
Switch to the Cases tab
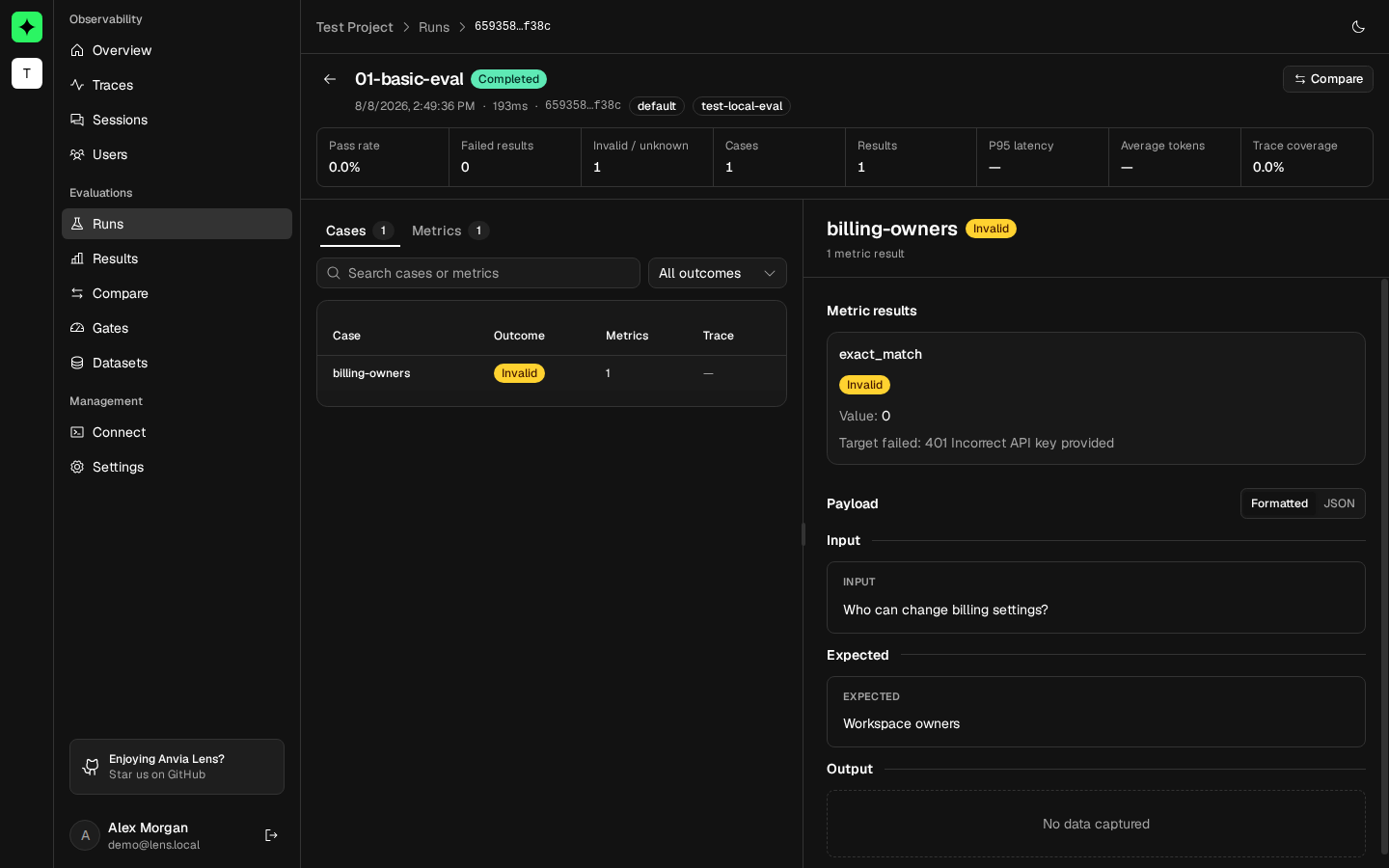360,231
